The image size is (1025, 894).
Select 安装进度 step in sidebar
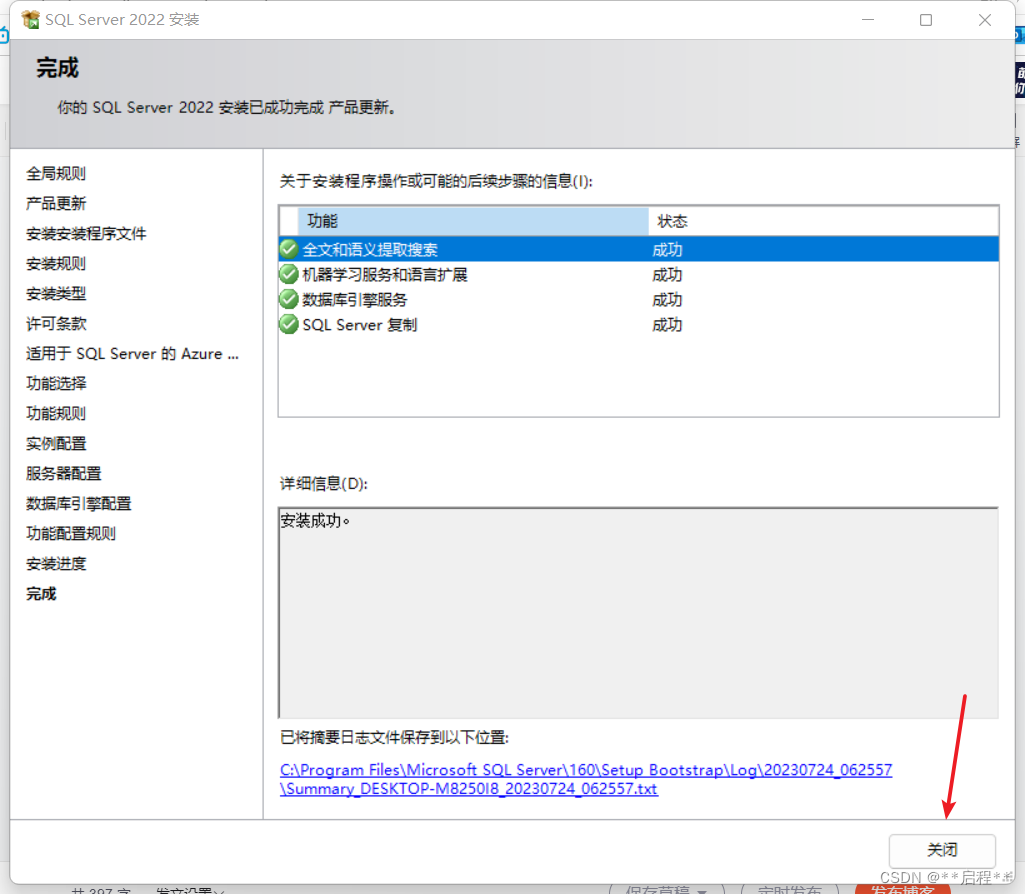pos(56,563)
